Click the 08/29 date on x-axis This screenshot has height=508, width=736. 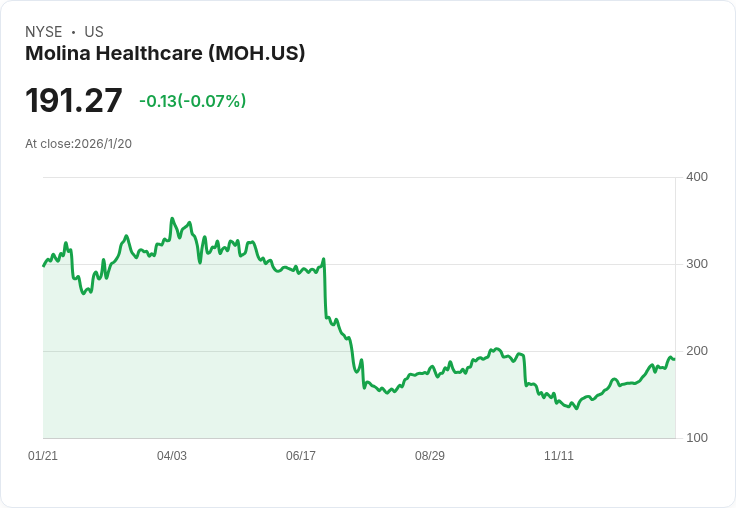430,456
